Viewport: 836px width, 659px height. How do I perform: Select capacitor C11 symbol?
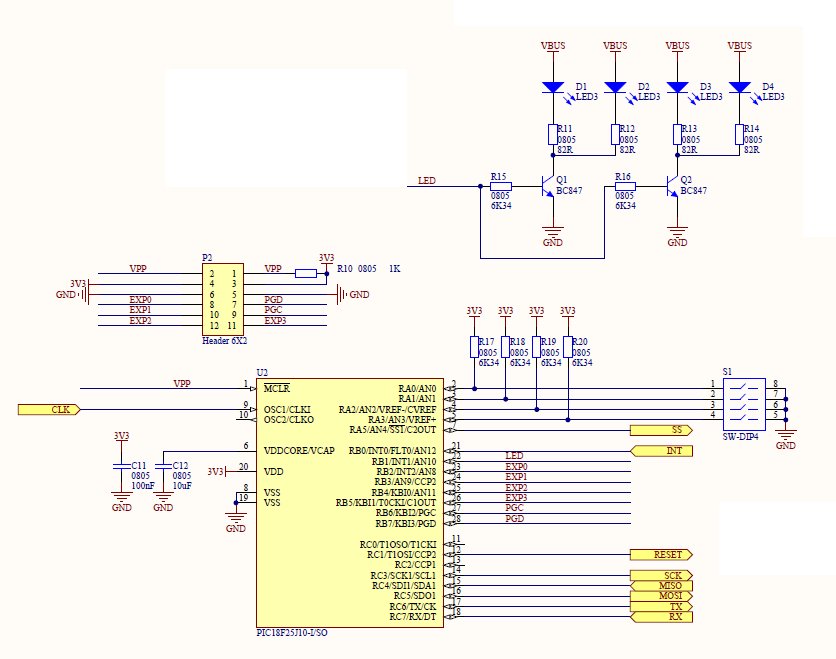tap(122, 467)
